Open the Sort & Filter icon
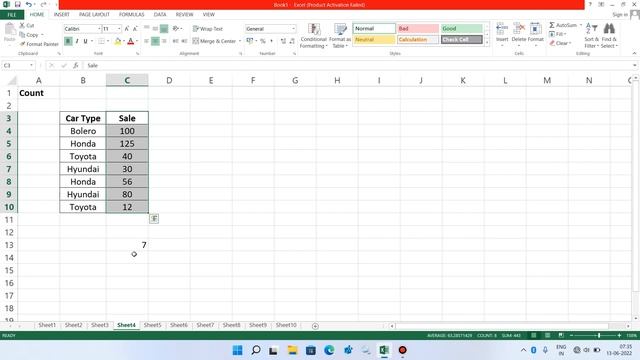The height and width of the screenshot is (360, 640). (591, 29)
